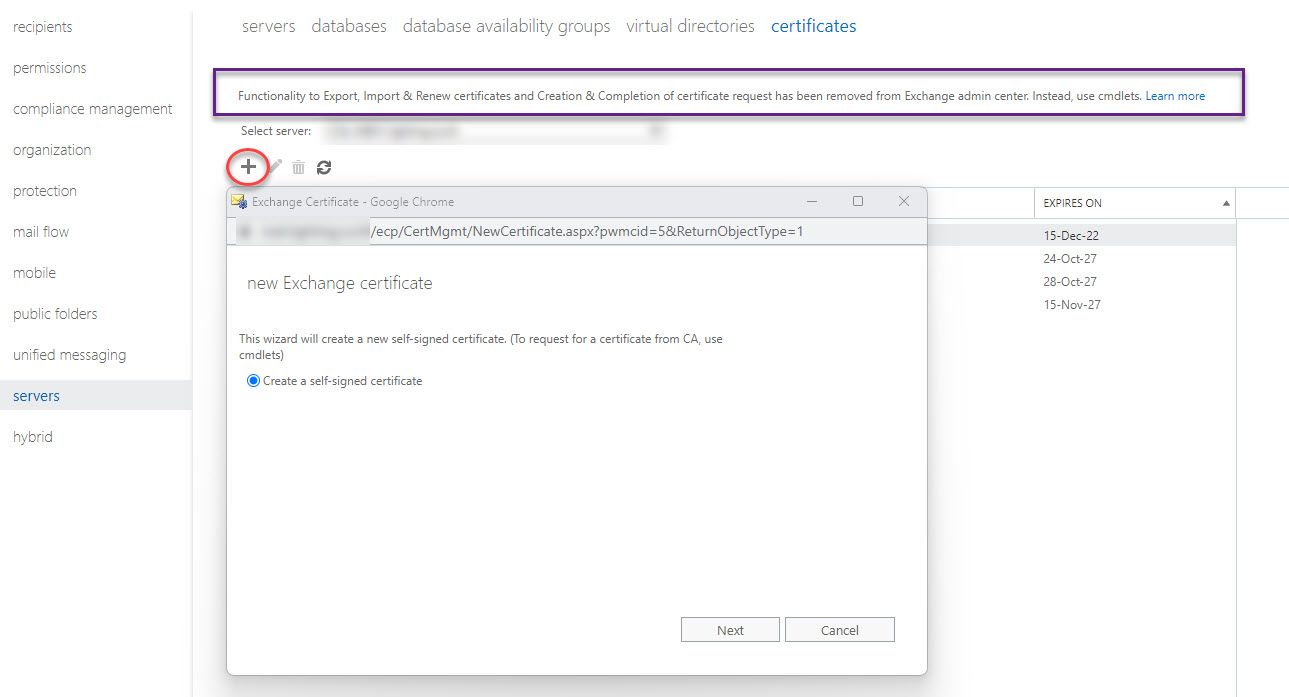The image size is (1289, 697).
Task: Click the Cancel button in wizard
Action: pos(840,630)
